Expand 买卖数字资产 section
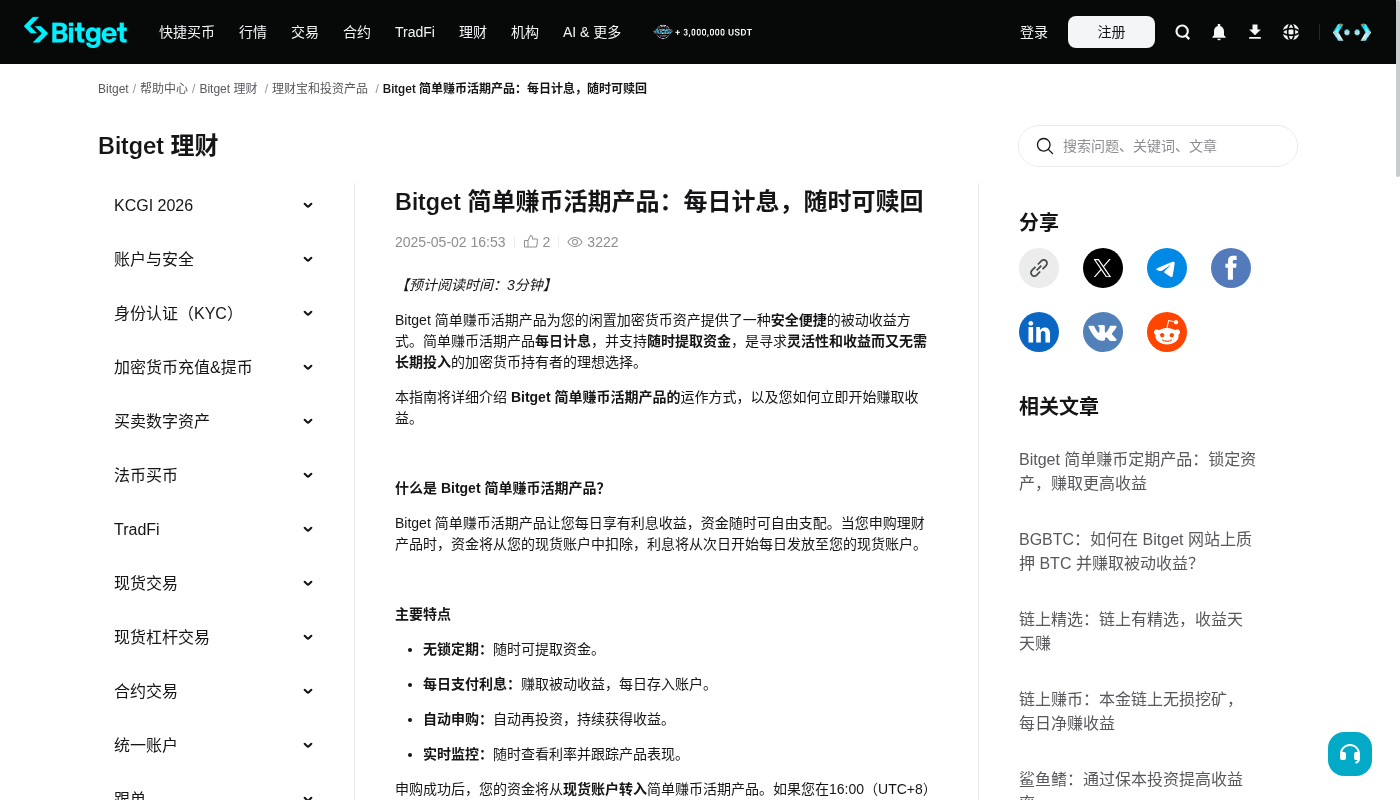The image size is (1400, 800). pos(214,421)
